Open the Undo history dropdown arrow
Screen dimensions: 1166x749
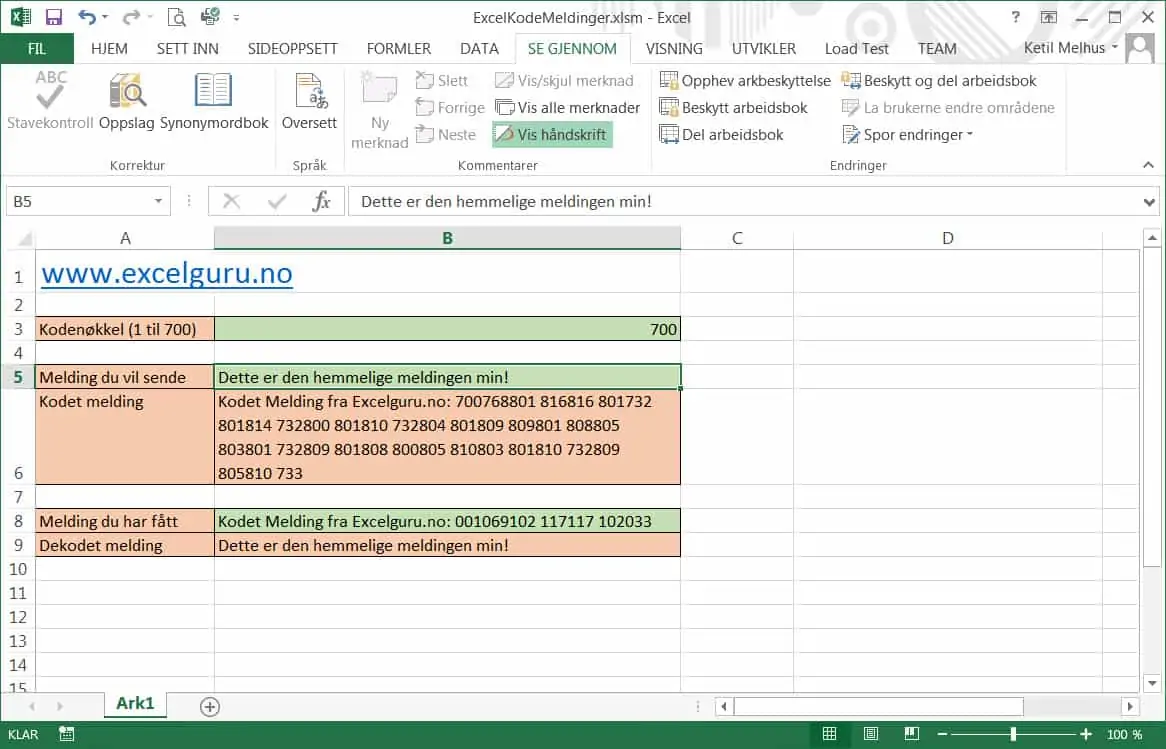tap(105, 17)
